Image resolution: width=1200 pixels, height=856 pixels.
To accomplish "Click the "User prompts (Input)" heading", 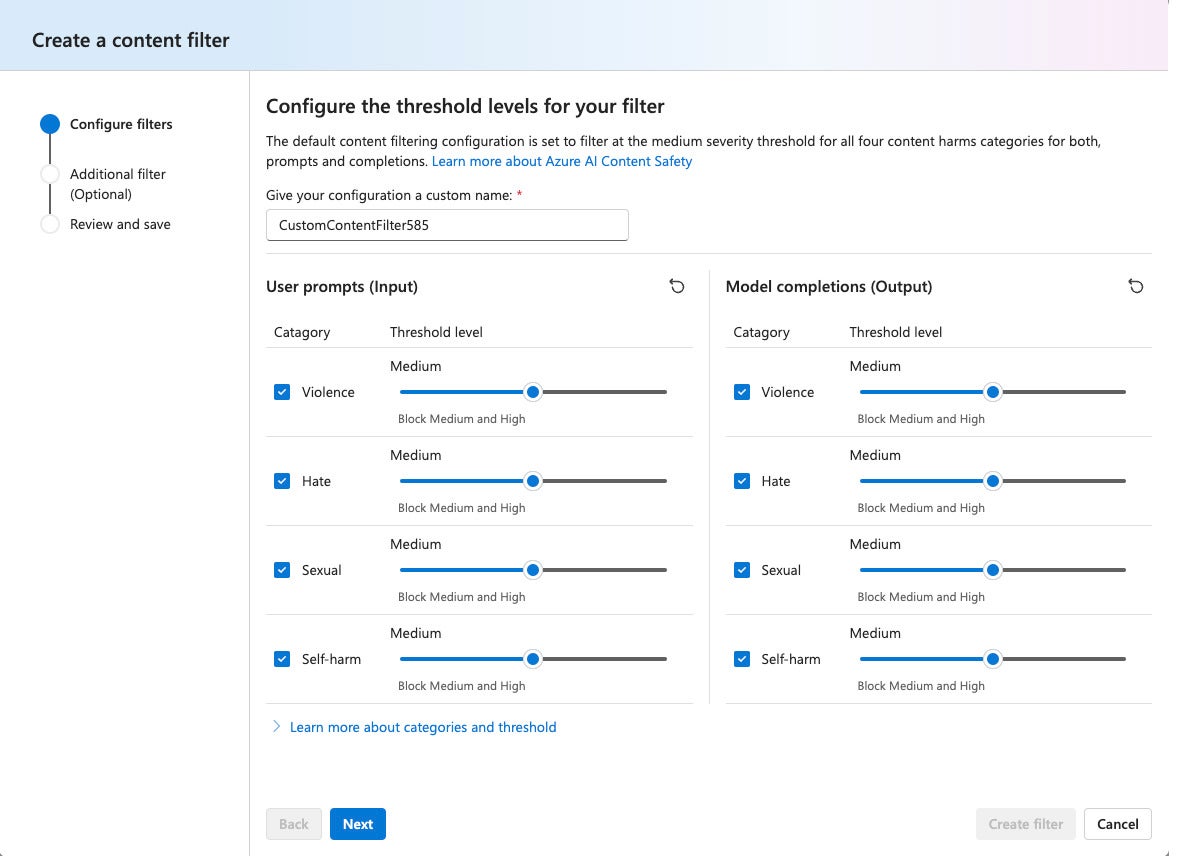I will 342,286.
